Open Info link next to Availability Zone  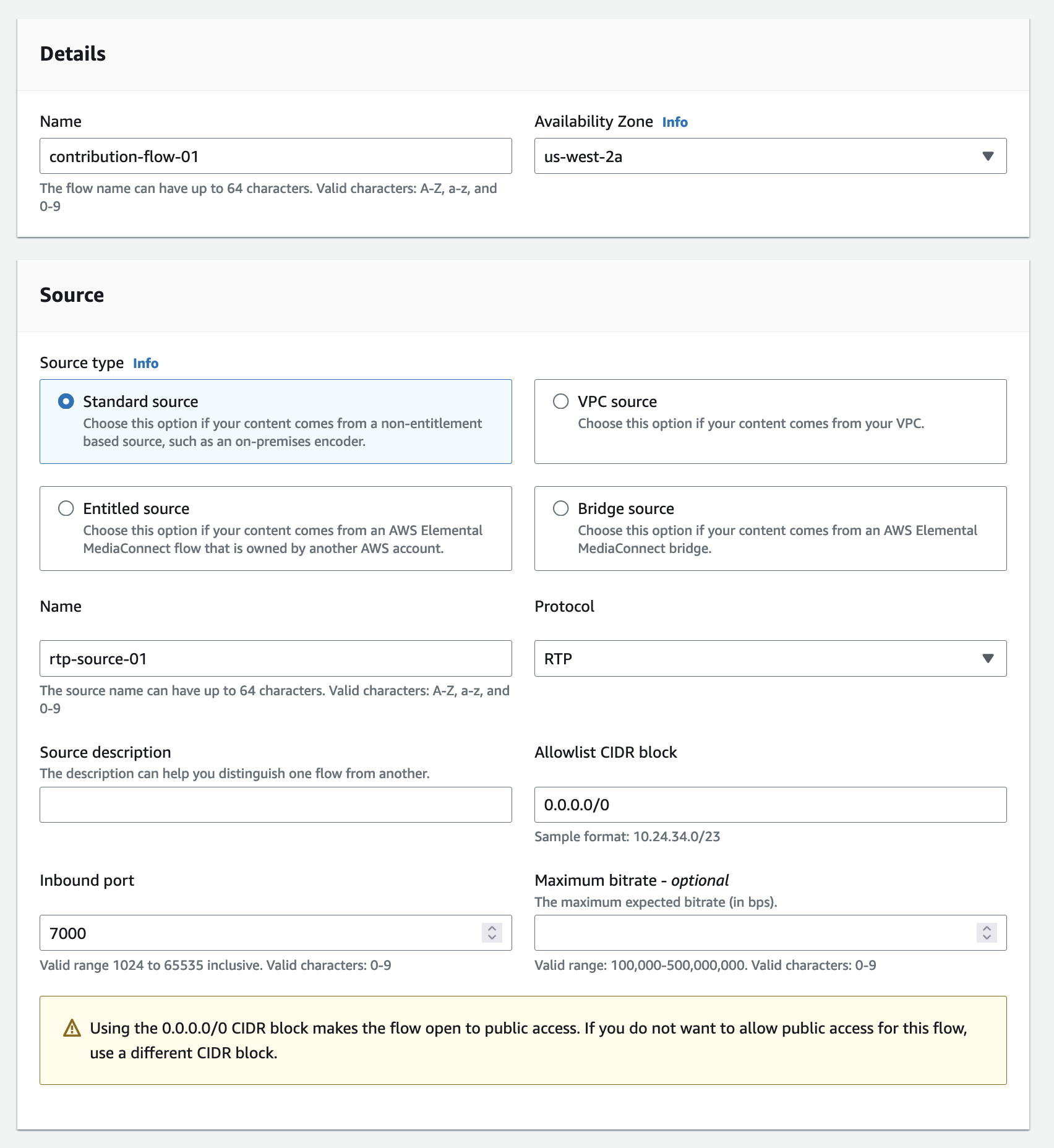tap(674, 122)
